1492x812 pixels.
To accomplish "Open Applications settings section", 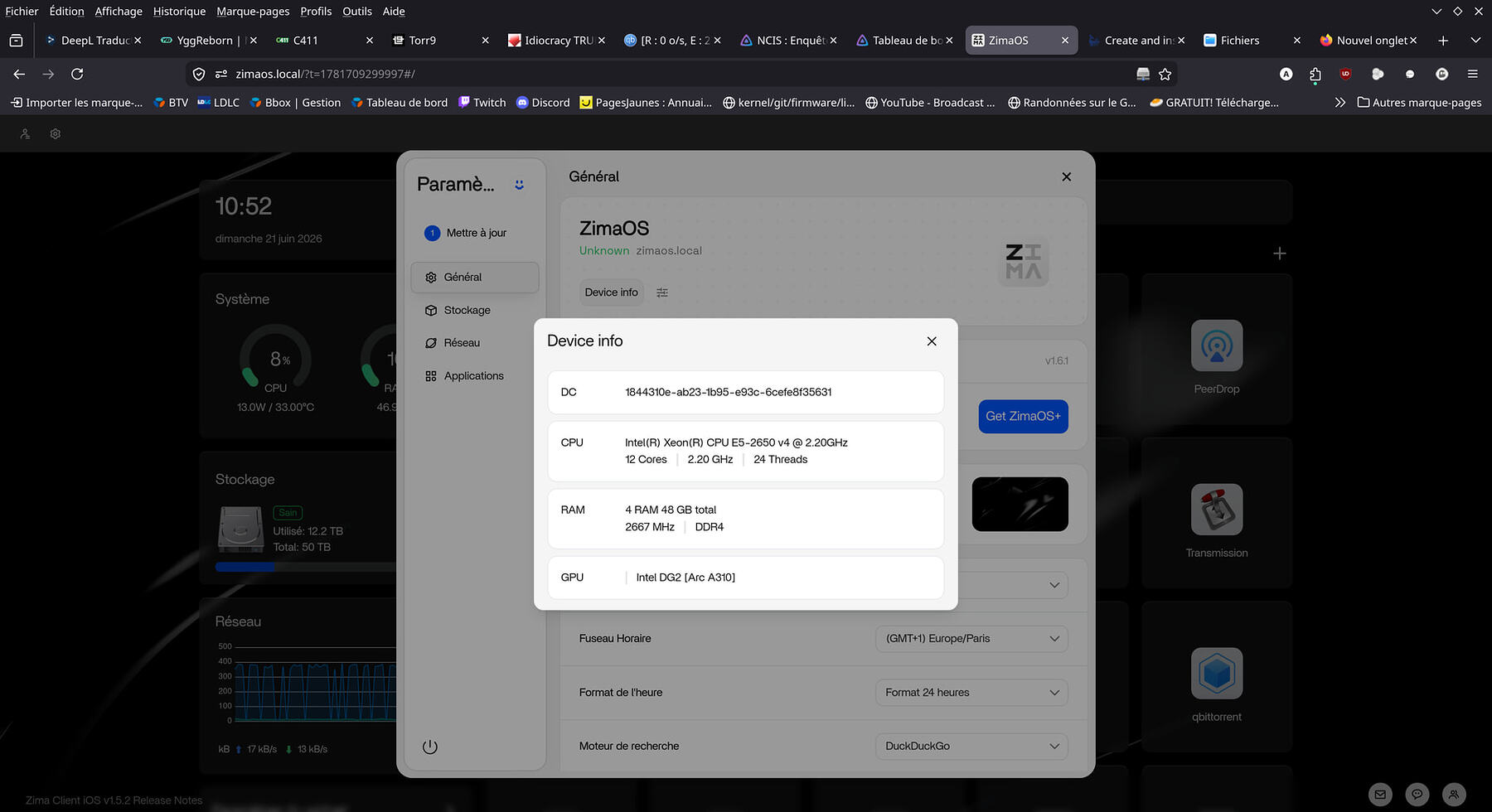I will pyautogui.click(x=475, y=376).
